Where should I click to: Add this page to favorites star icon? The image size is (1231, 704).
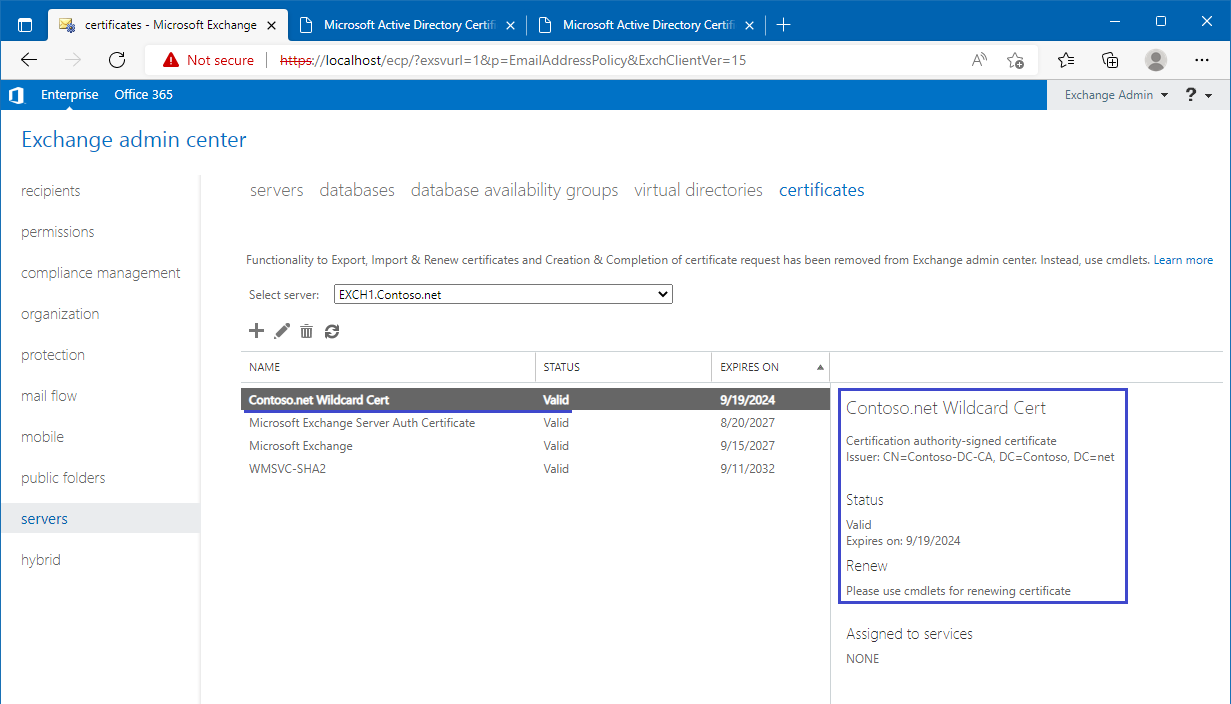[x=1015, y=60]
